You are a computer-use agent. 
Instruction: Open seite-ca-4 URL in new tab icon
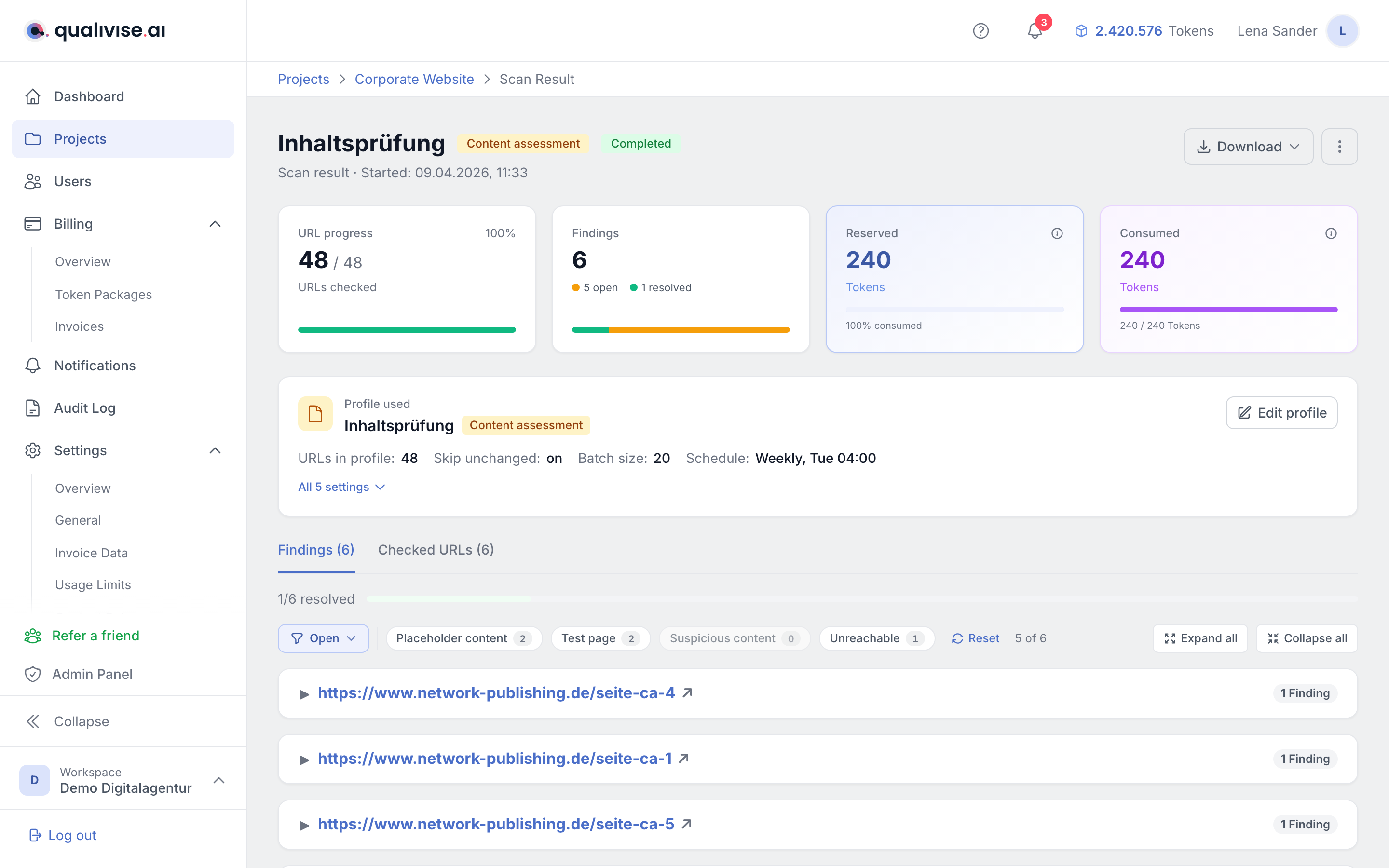[687, 693]
